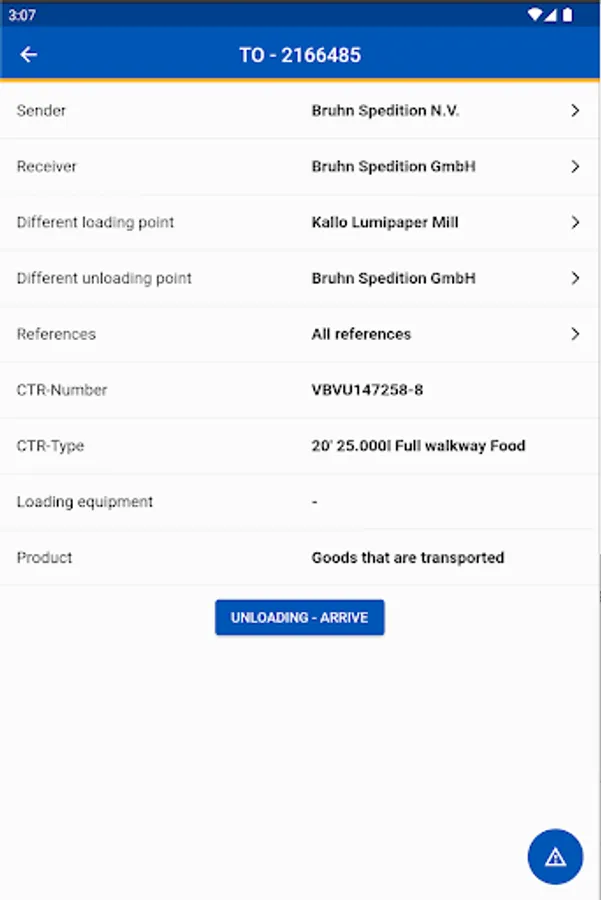Tap the Loading equipment row
601x900 pixels.
click(300, 502)
